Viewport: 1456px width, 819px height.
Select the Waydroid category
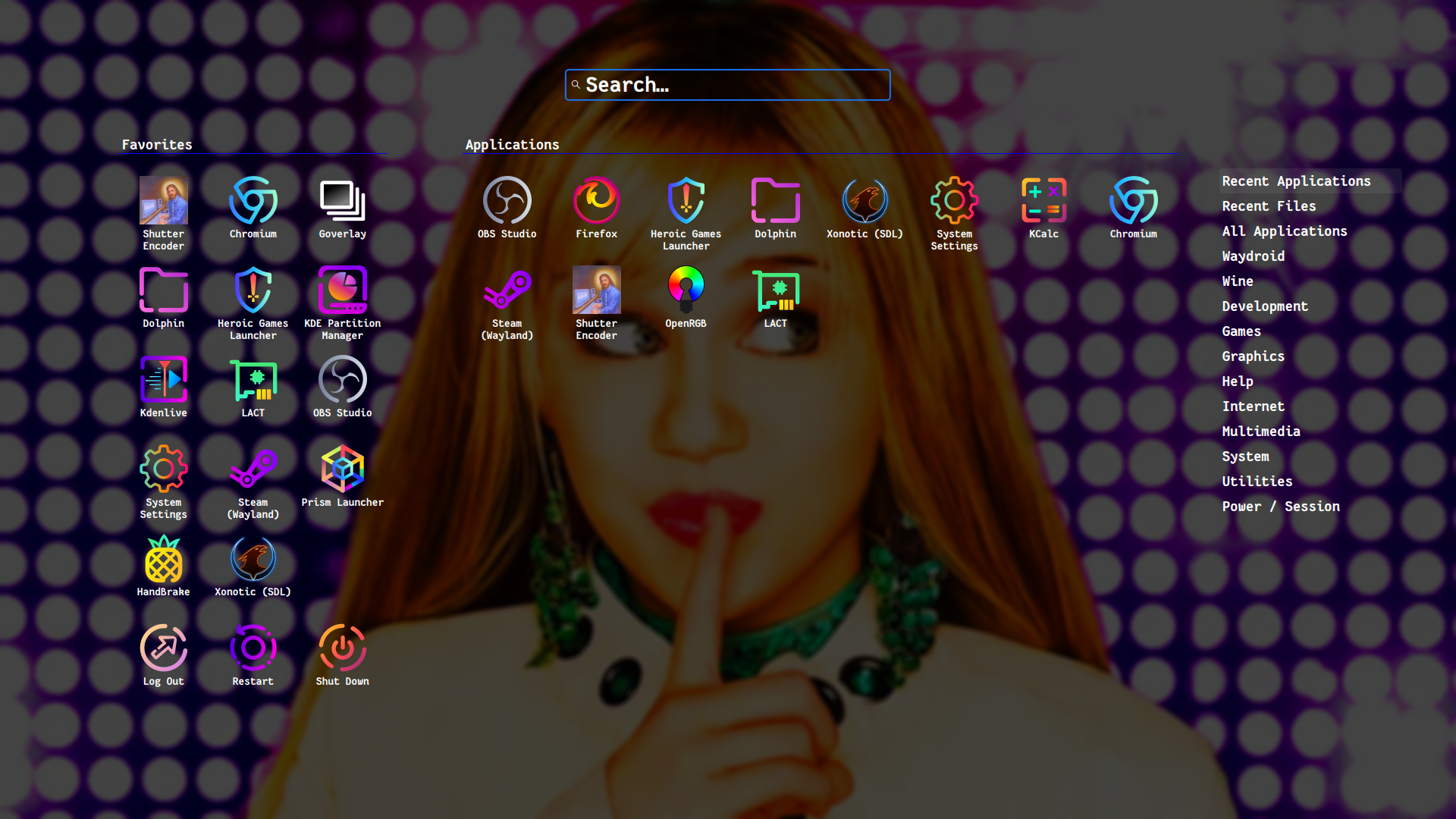tap(1253, 256)
